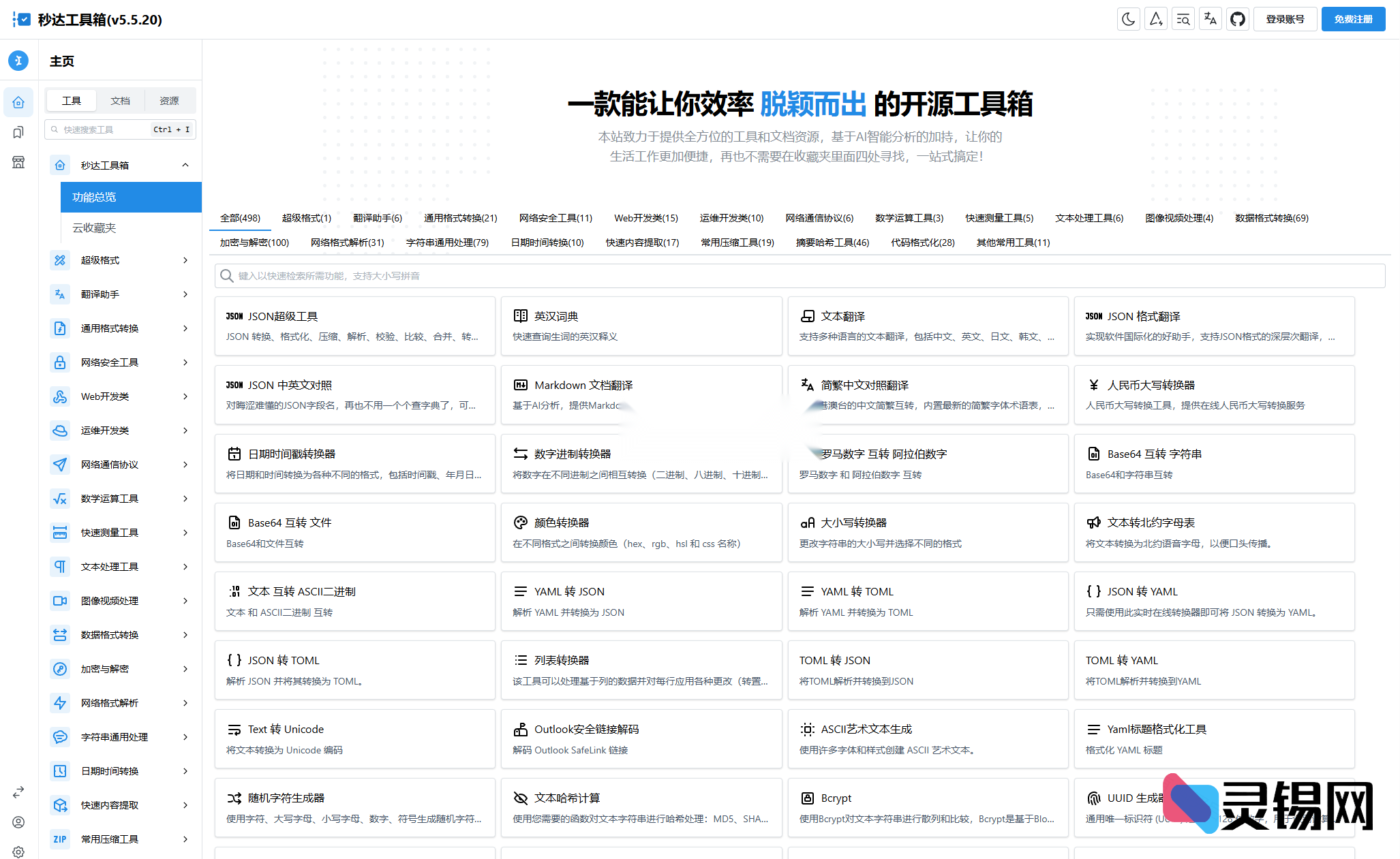This screenshot has width=1400, height=859.
Task: Open the bookmarks icon in the left sidebar
Action: [18, 132]
